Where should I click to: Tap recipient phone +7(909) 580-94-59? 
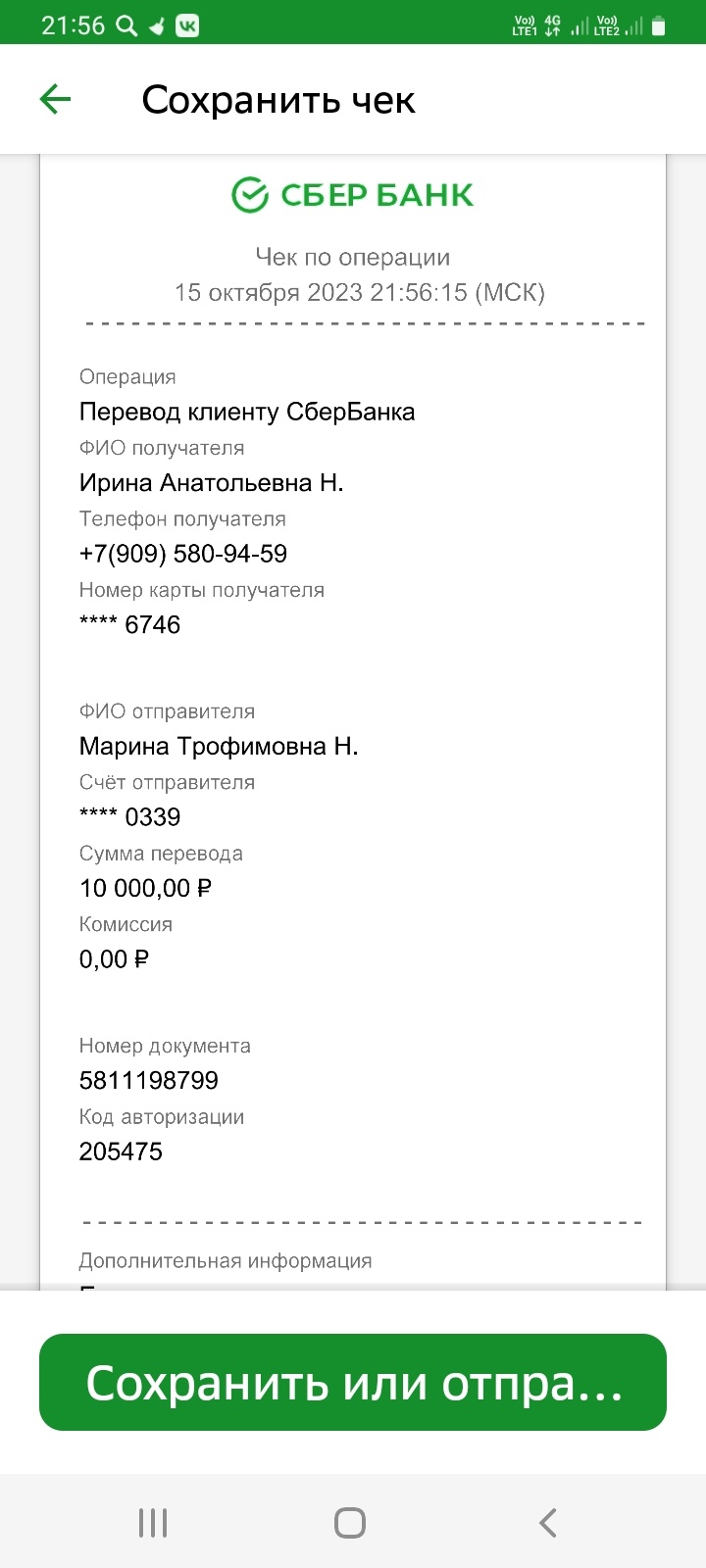(x=183, y=554)
